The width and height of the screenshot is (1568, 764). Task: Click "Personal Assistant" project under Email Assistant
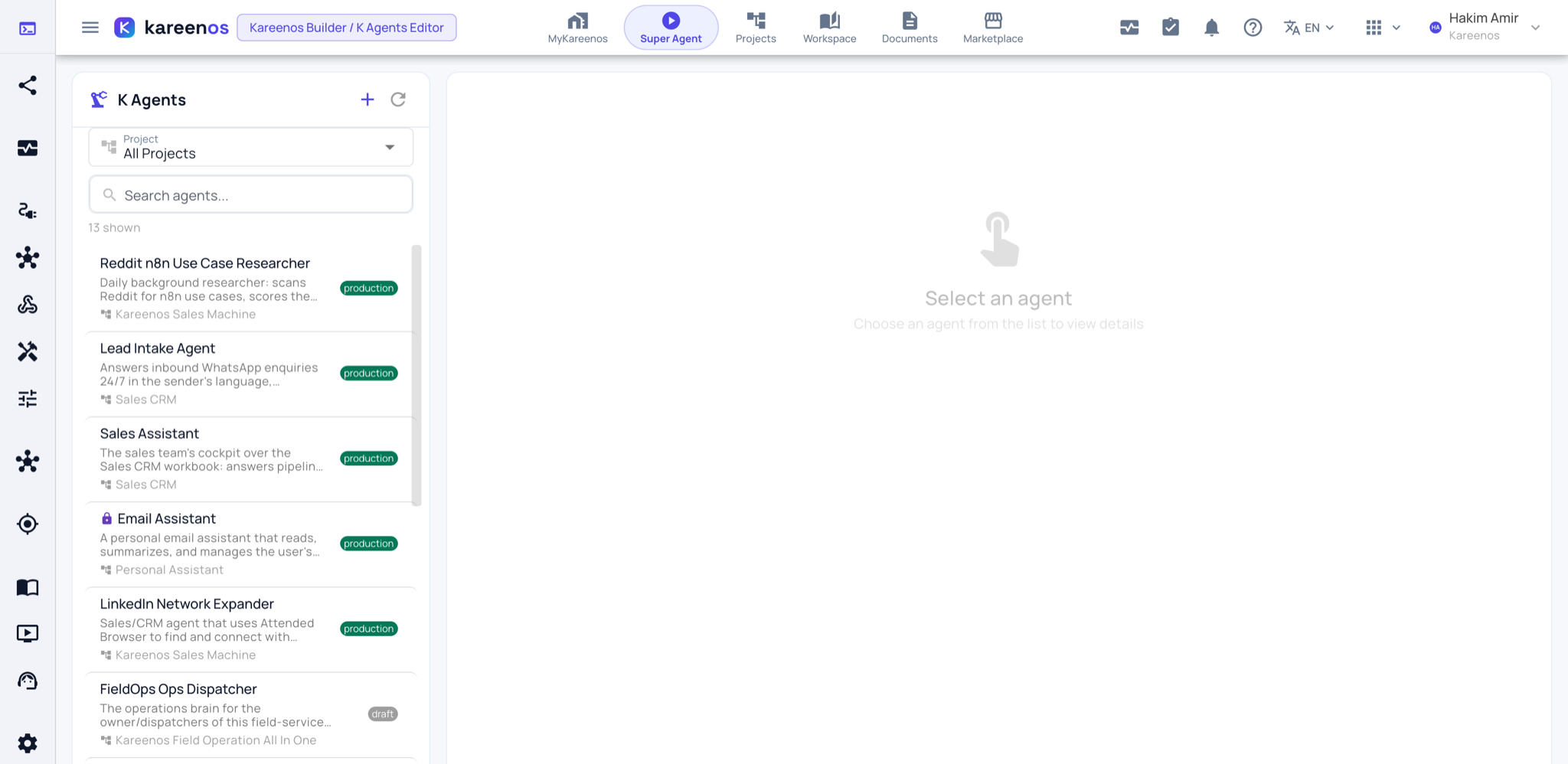169,570
